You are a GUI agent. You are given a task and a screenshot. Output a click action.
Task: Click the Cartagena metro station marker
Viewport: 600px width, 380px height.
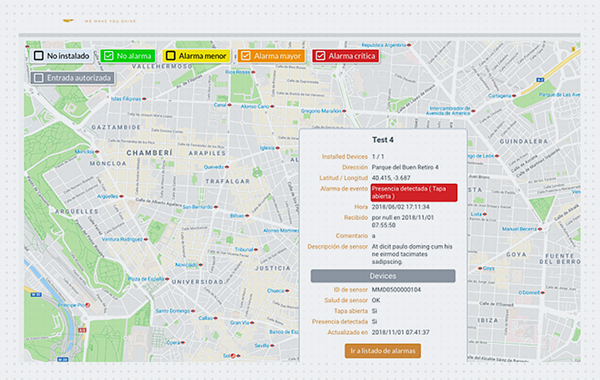pyautogui.click(x=514, y=96)
